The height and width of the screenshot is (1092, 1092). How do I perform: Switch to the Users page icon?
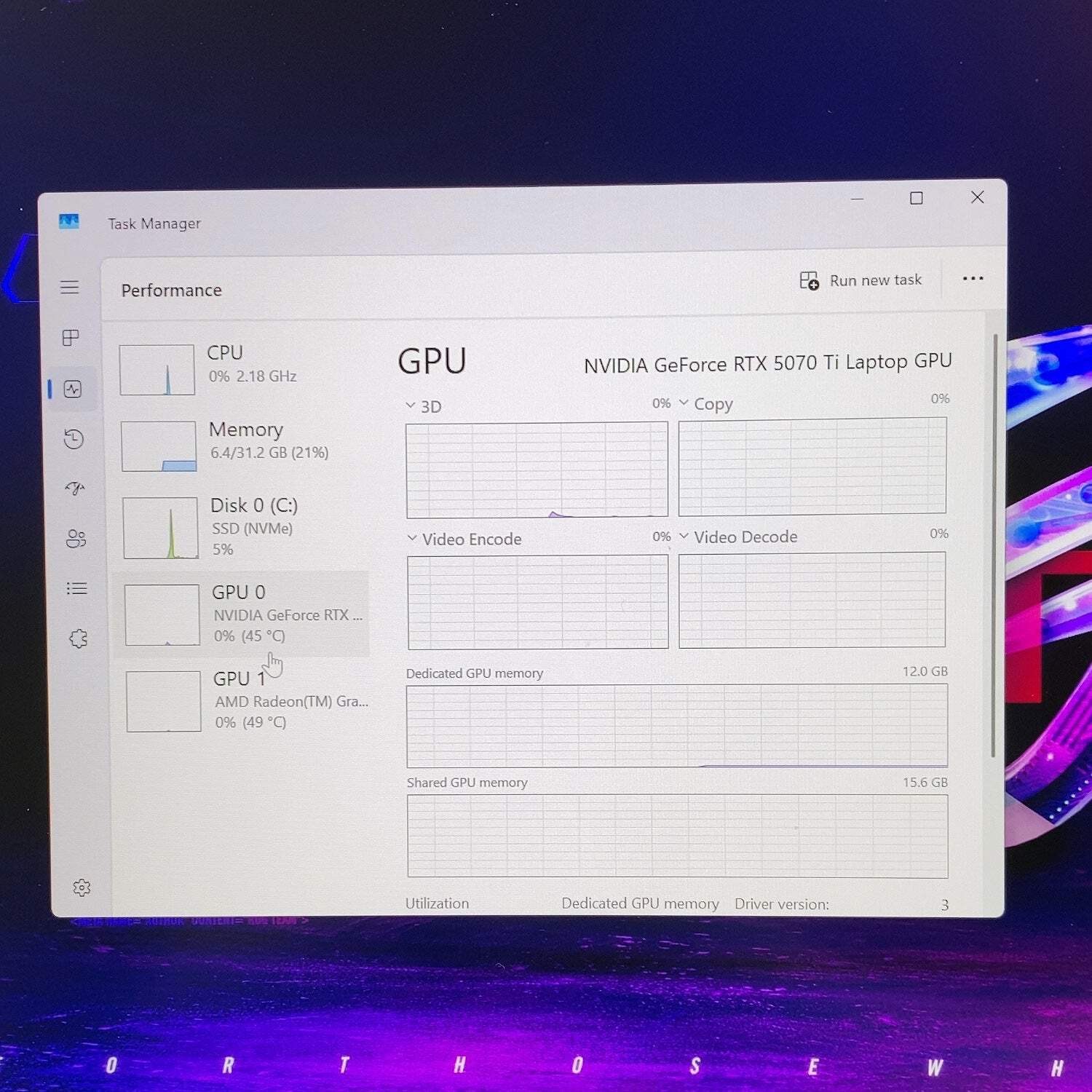76,539
